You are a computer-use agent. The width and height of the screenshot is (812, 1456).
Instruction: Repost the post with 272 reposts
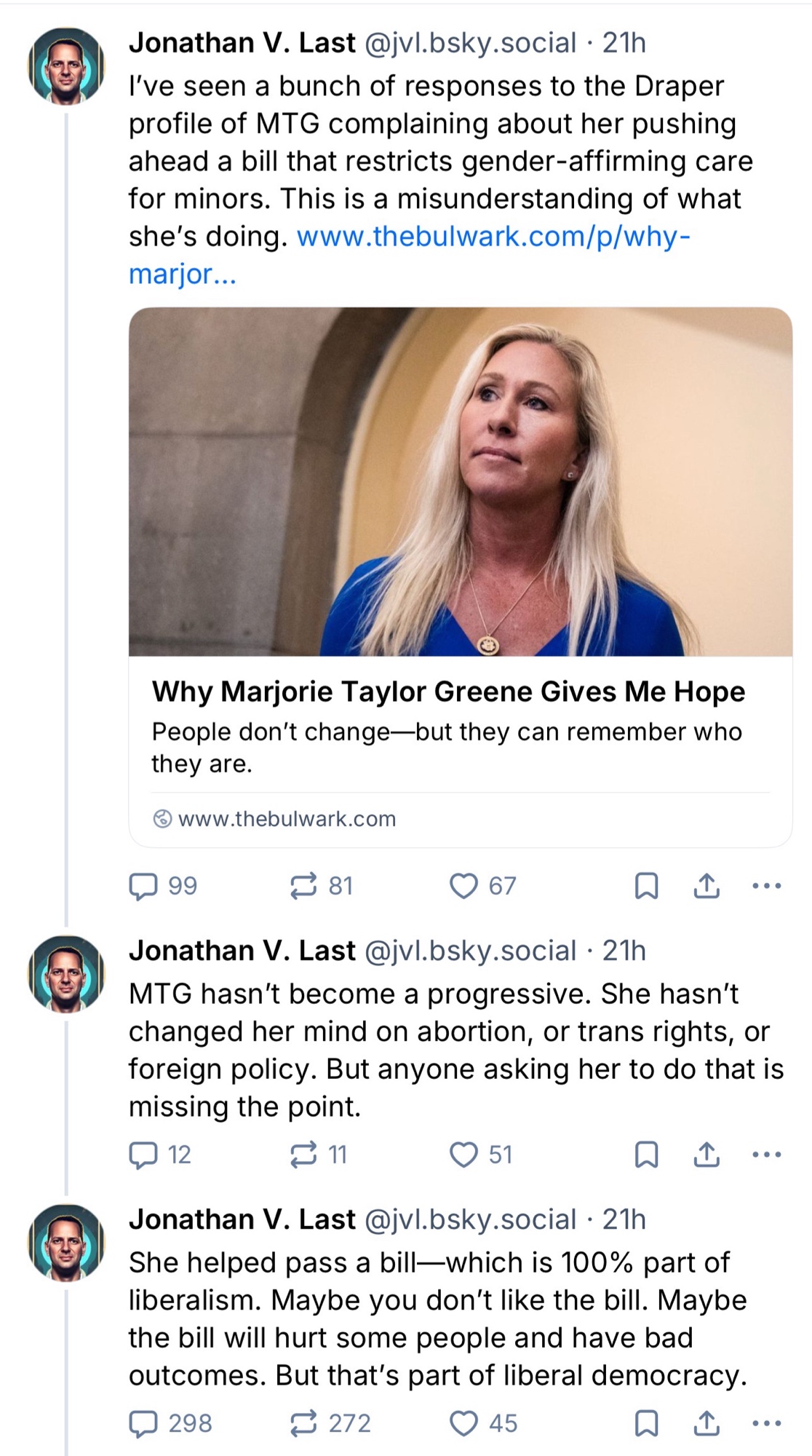coord(303,1423)
